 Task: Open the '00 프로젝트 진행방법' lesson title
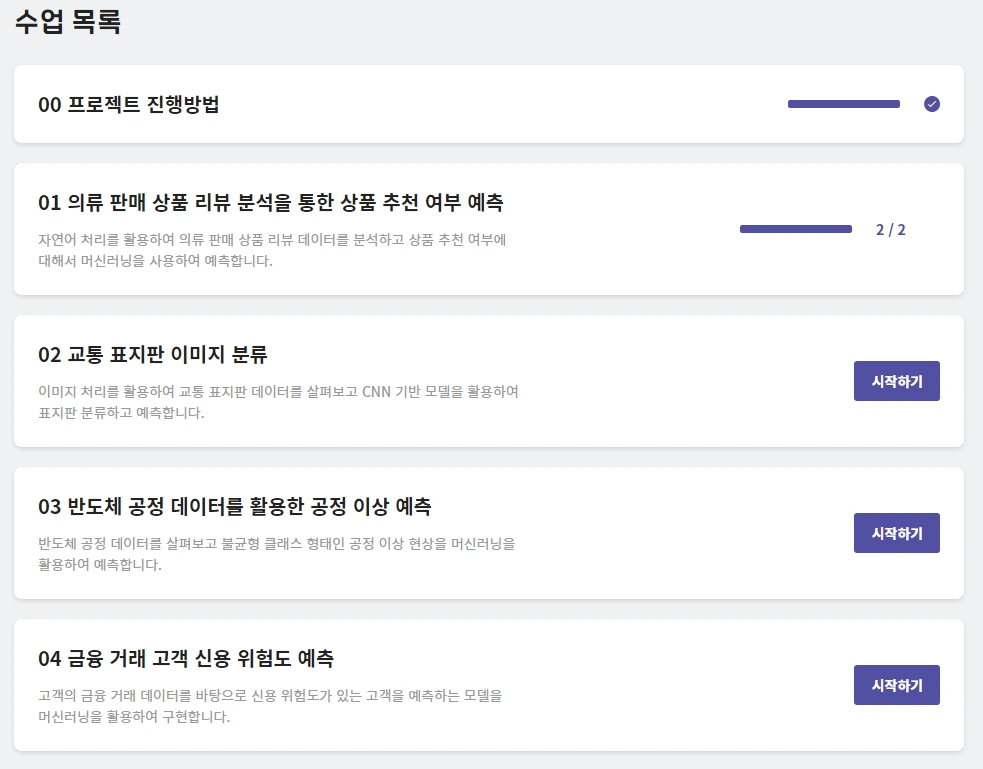[x=129, y=104]
